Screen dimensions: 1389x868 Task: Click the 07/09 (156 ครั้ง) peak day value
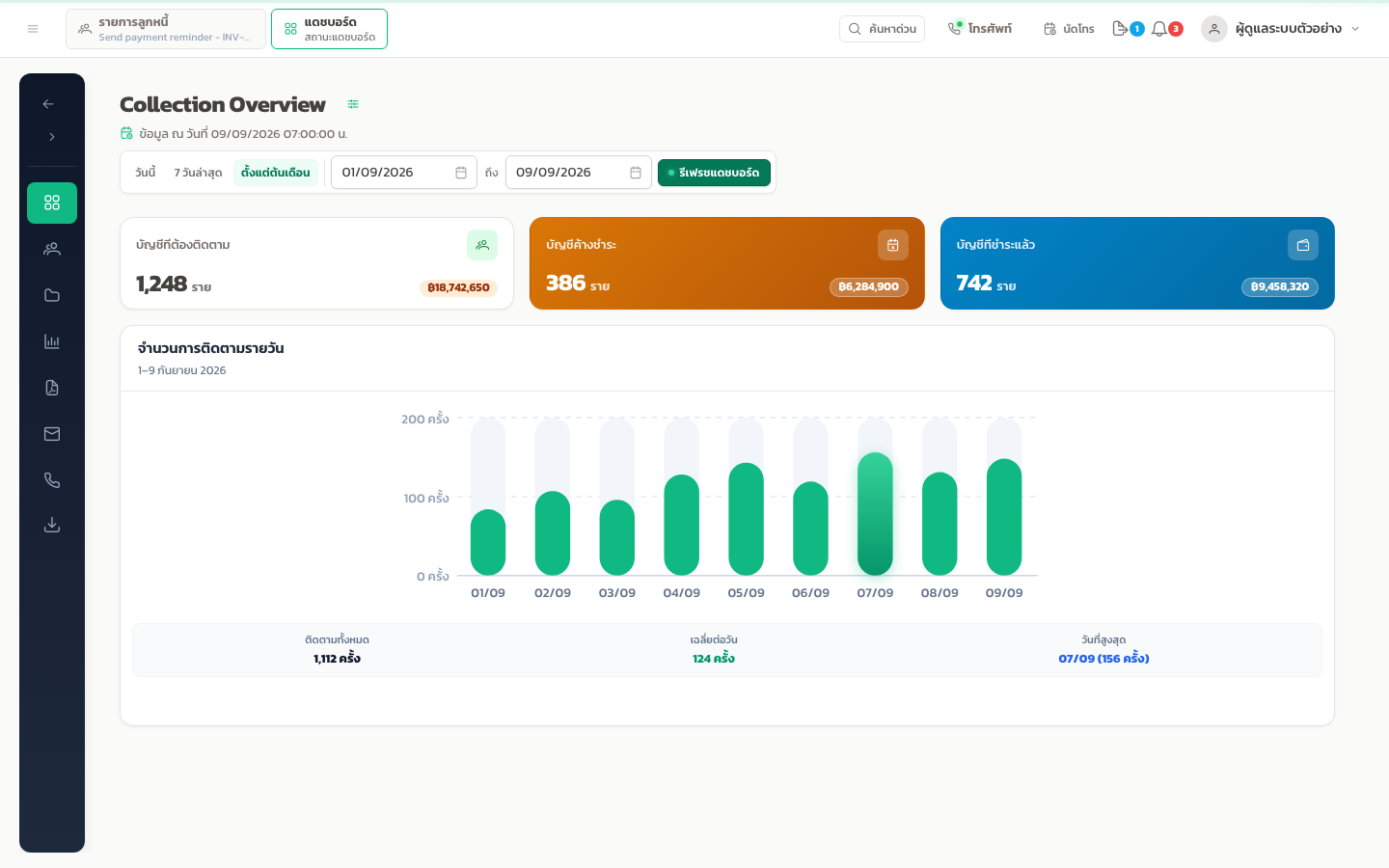point(1103,659)
